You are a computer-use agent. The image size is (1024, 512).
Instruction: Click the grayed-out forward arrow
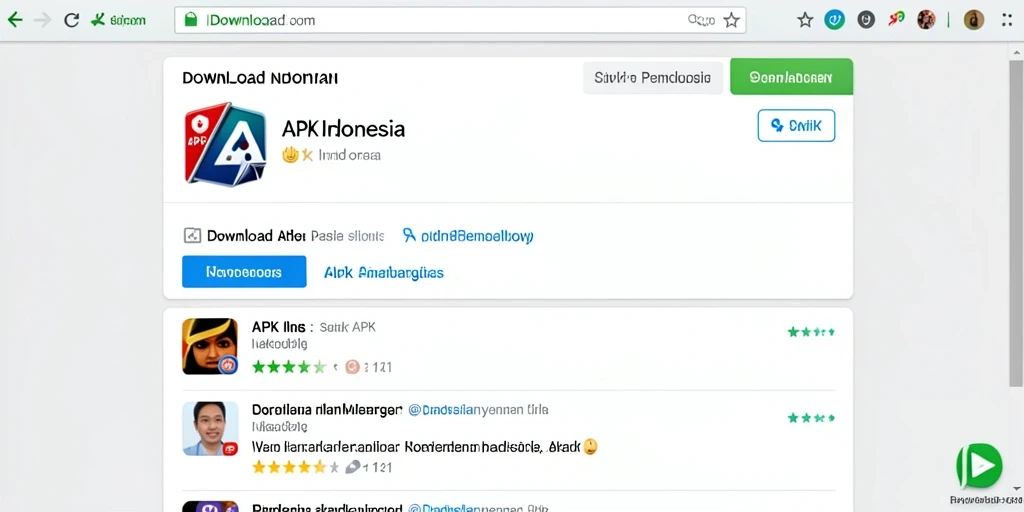pos(42,20)
